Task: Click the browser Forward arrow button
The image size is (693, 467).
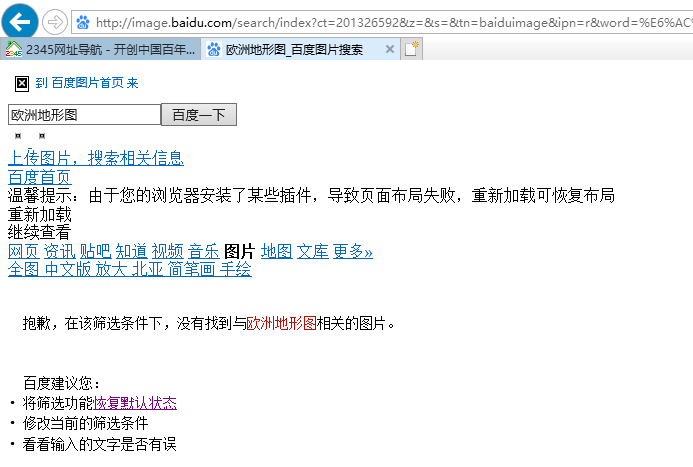Action: [55, 22]
